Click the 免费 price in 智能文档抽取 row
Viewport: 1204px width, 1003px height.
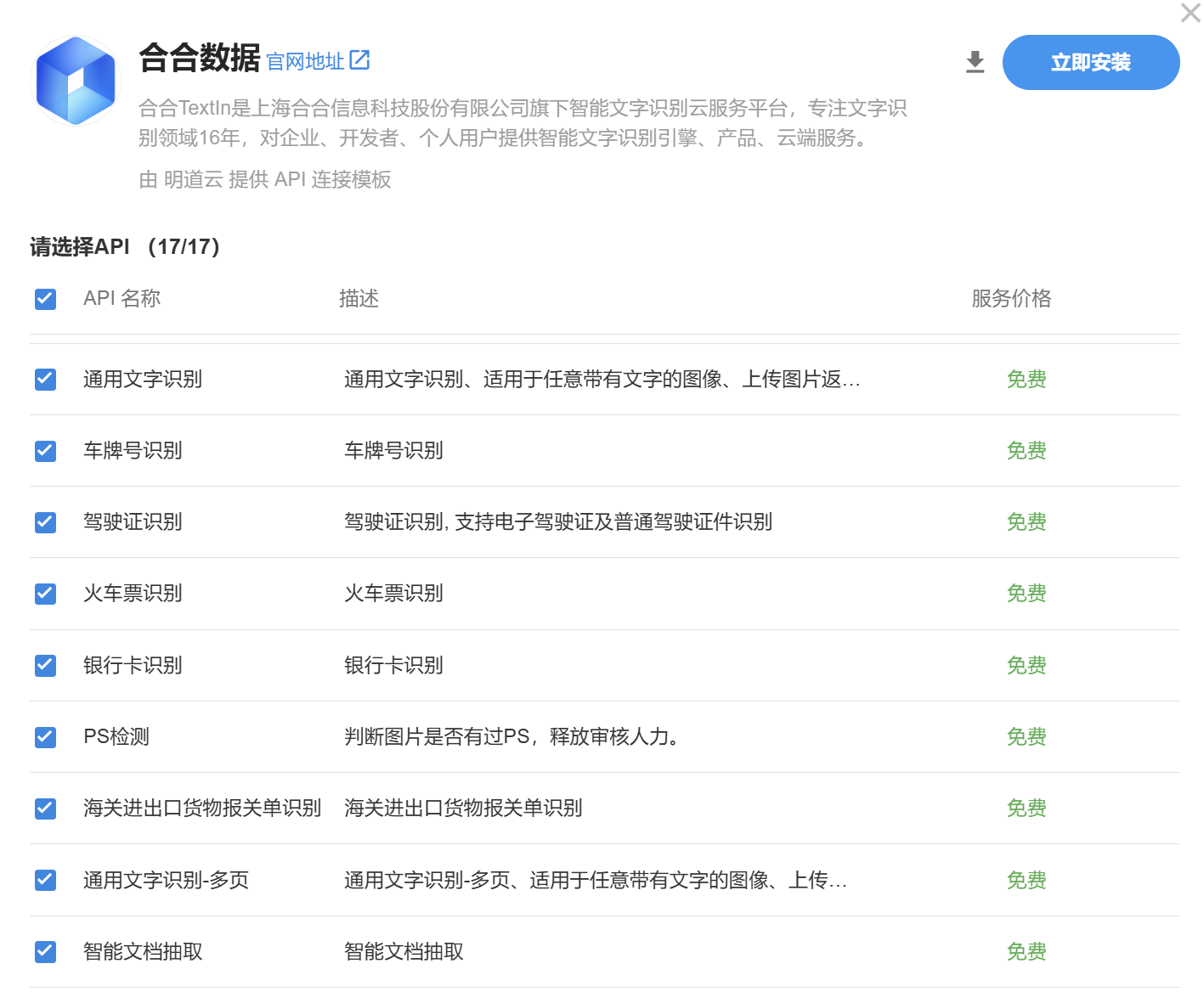pyautogui.click(x=1026, y=951)
